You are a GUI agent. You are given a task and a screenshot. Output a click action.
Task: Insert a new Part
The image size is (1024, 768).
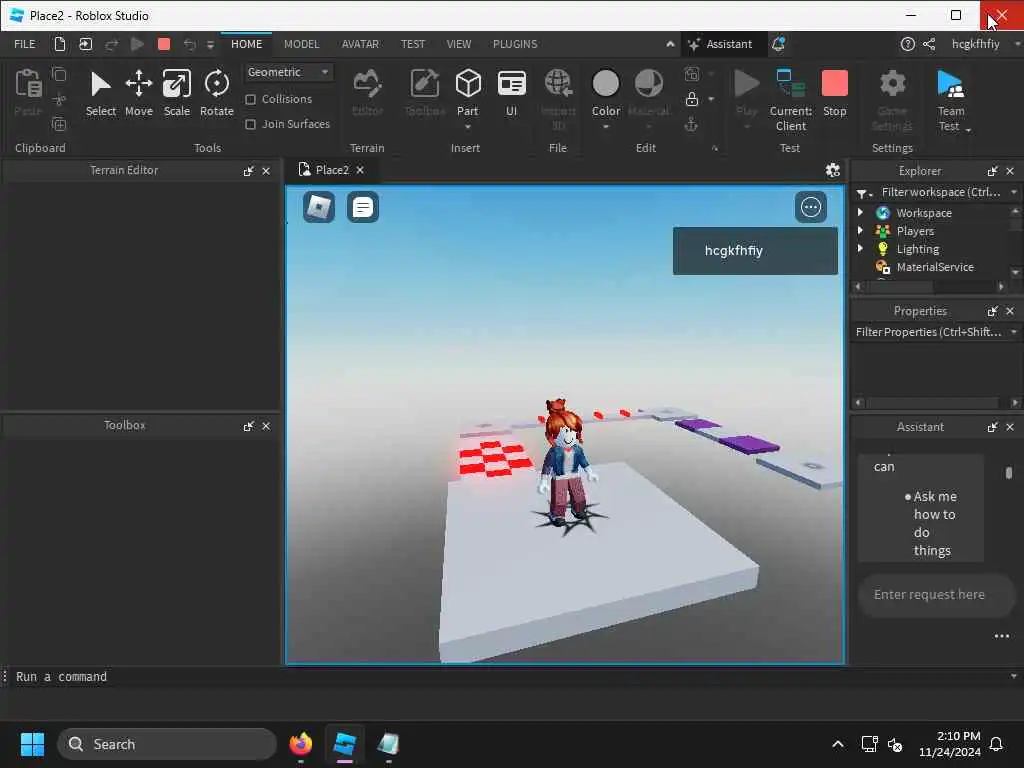click(468, 91)
